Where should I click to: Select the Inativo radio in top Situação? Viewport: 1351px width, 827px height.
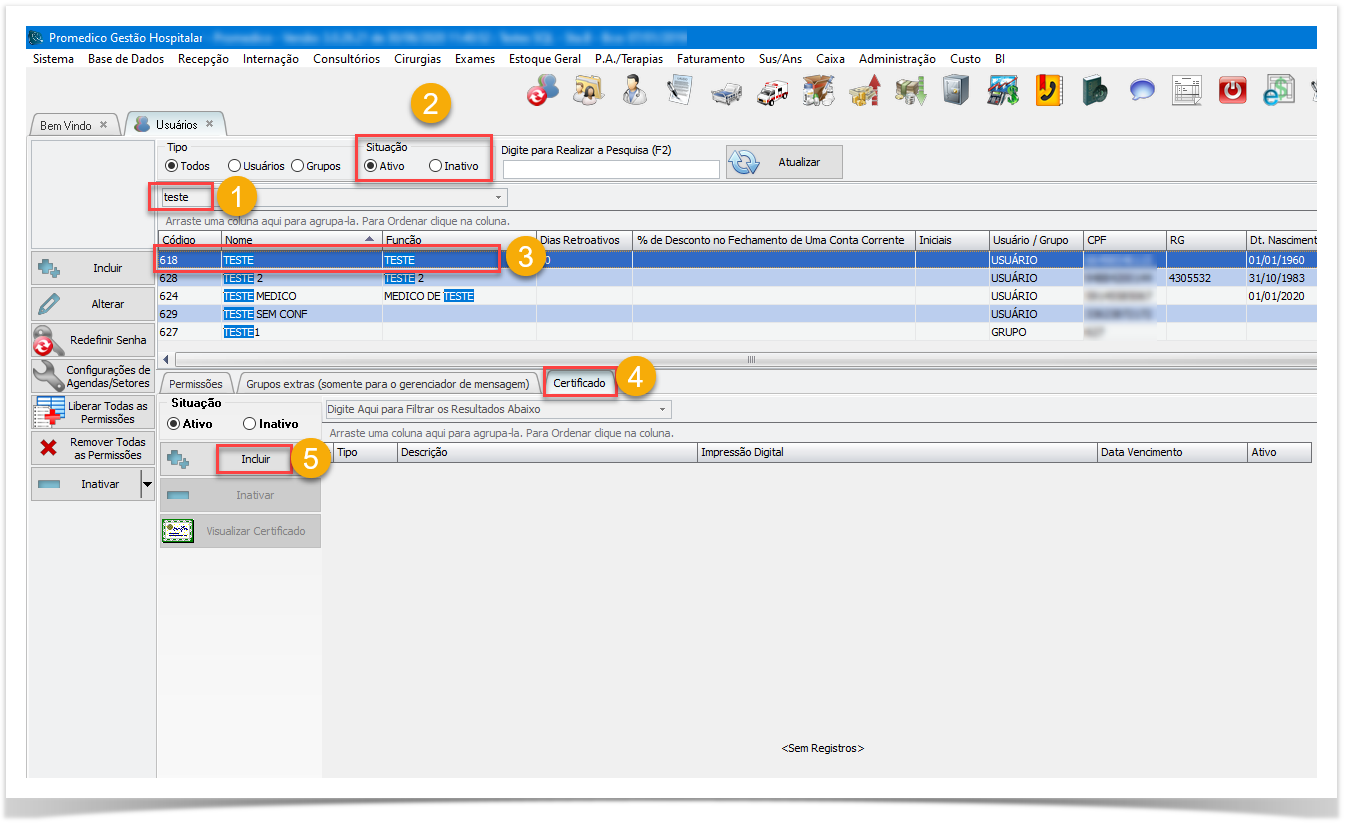435,166
